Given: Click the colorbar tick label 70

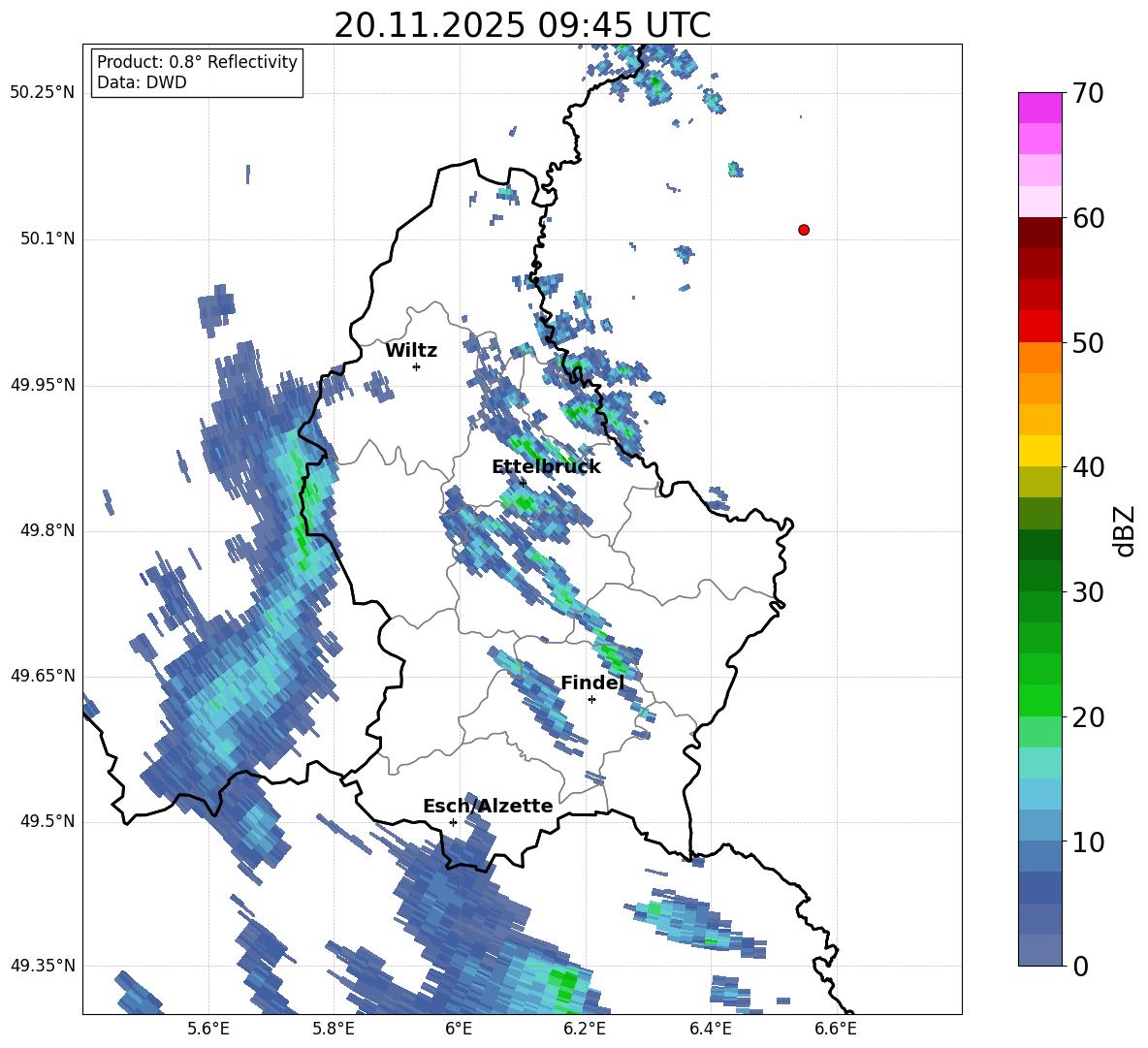Looking at the screenshot, I should coord(1089,94).
